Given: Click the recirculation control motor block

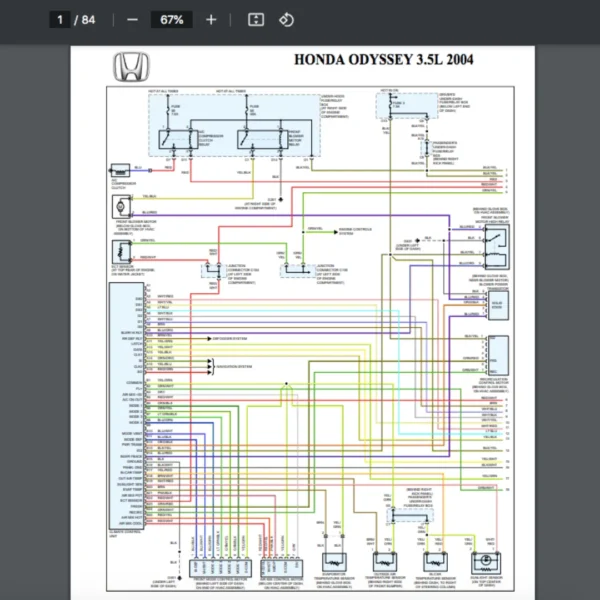Looking at the screenshot, I should (497, 352).
